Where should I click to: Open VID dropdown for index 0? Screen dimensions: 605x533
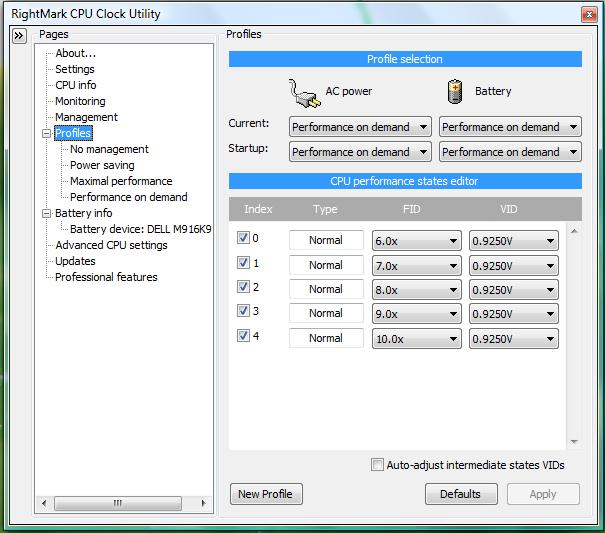point(514,241)
